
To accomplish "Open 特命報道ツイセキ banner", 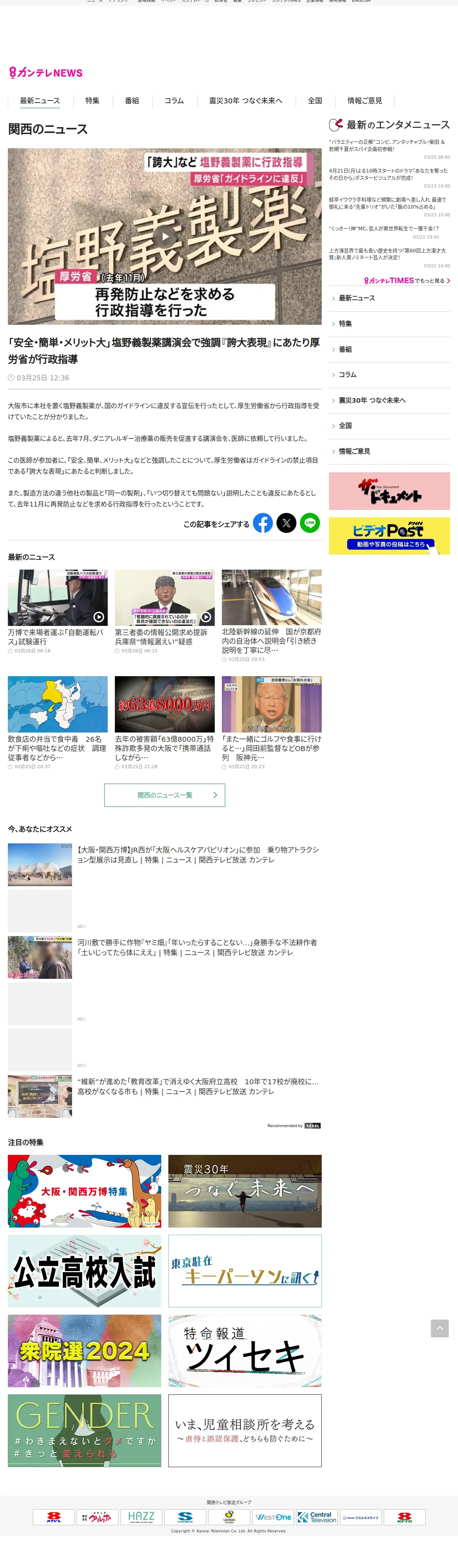I will 245,1351.
